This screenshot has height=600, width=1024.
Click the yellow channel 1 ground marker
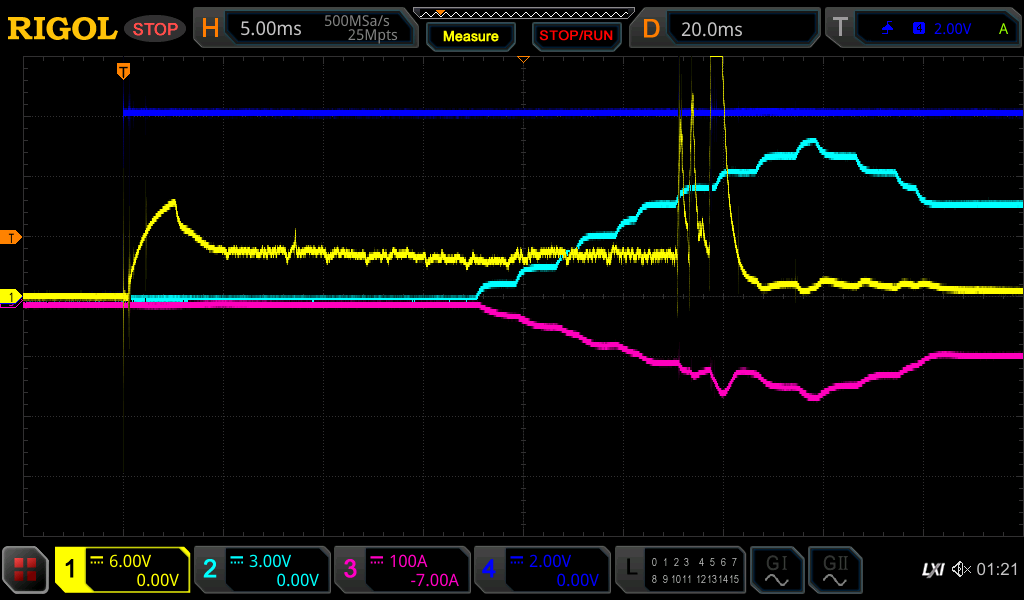tap(12, 297)
